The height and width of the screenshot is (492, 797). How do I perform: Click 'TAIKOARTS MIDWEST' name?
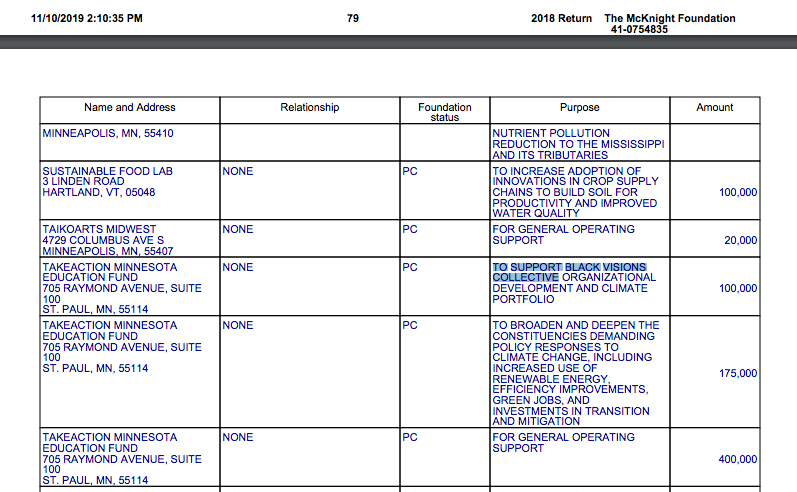coord(99,229)
